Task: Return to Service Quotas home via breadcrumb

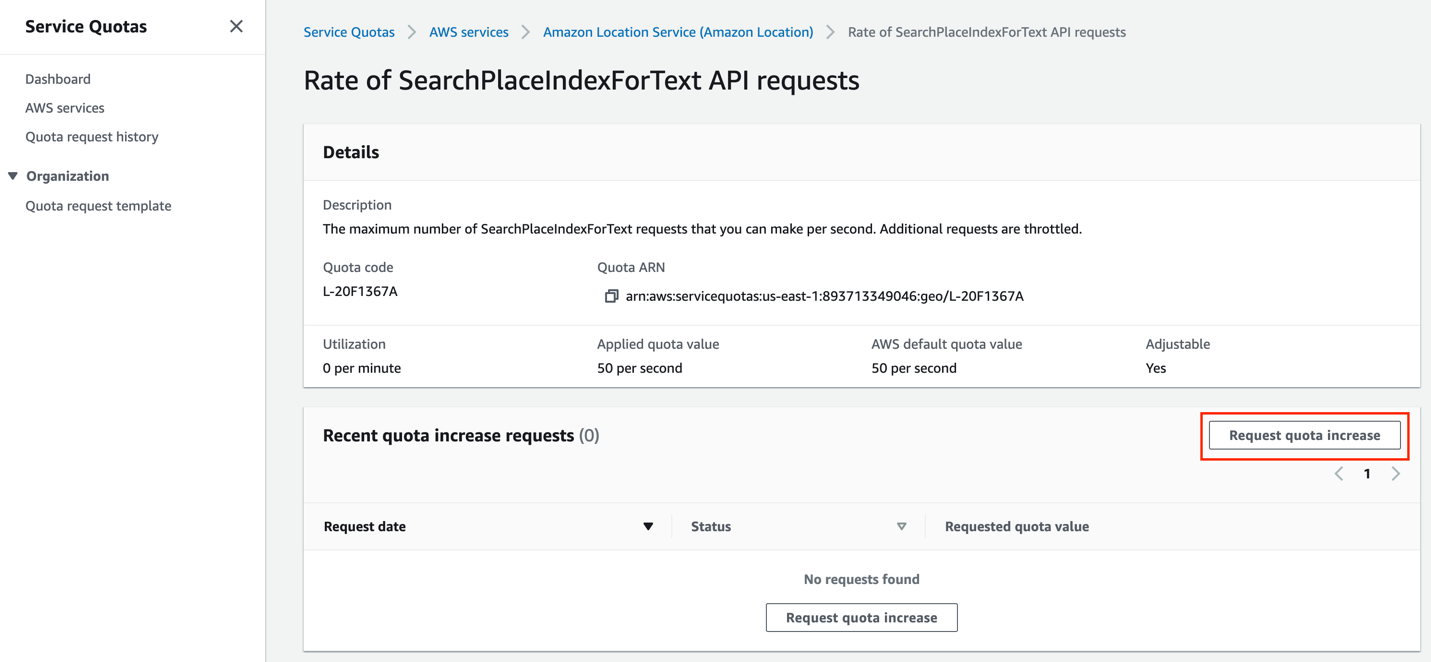Action: pyautogui.click(x=349, y=31)
